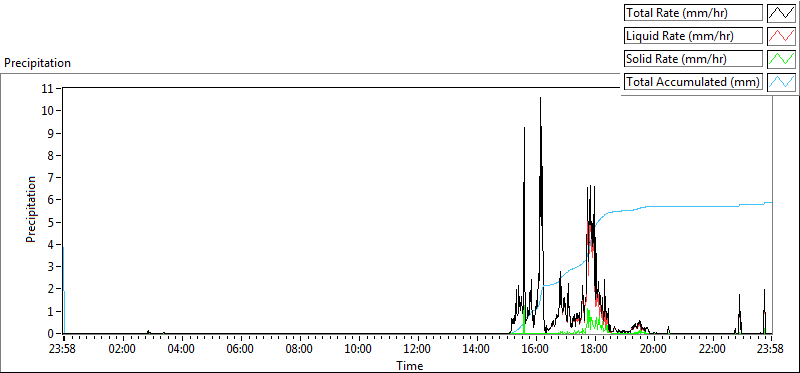Click the Precipitation chart title
This screenshot has height=373, width=800.
37,63
